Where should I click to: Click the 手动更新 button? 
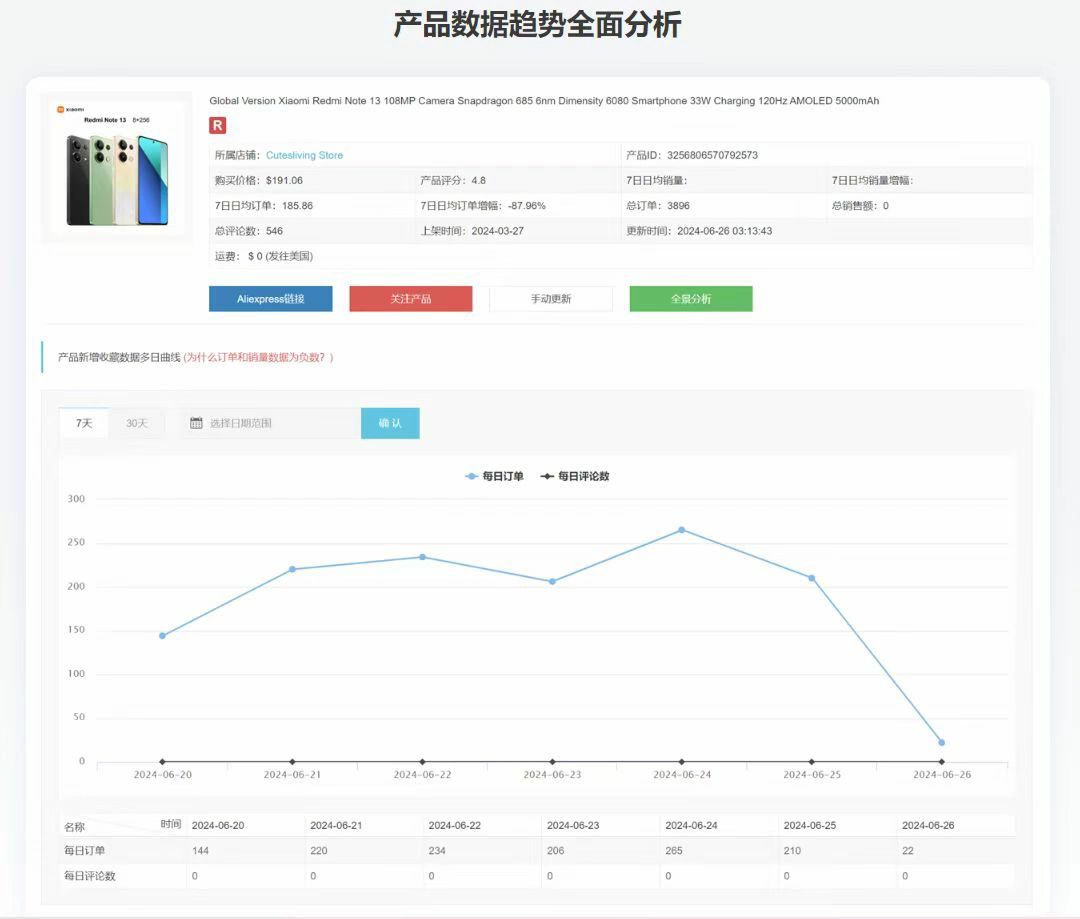pyautogui.click(x=551, y=299)
